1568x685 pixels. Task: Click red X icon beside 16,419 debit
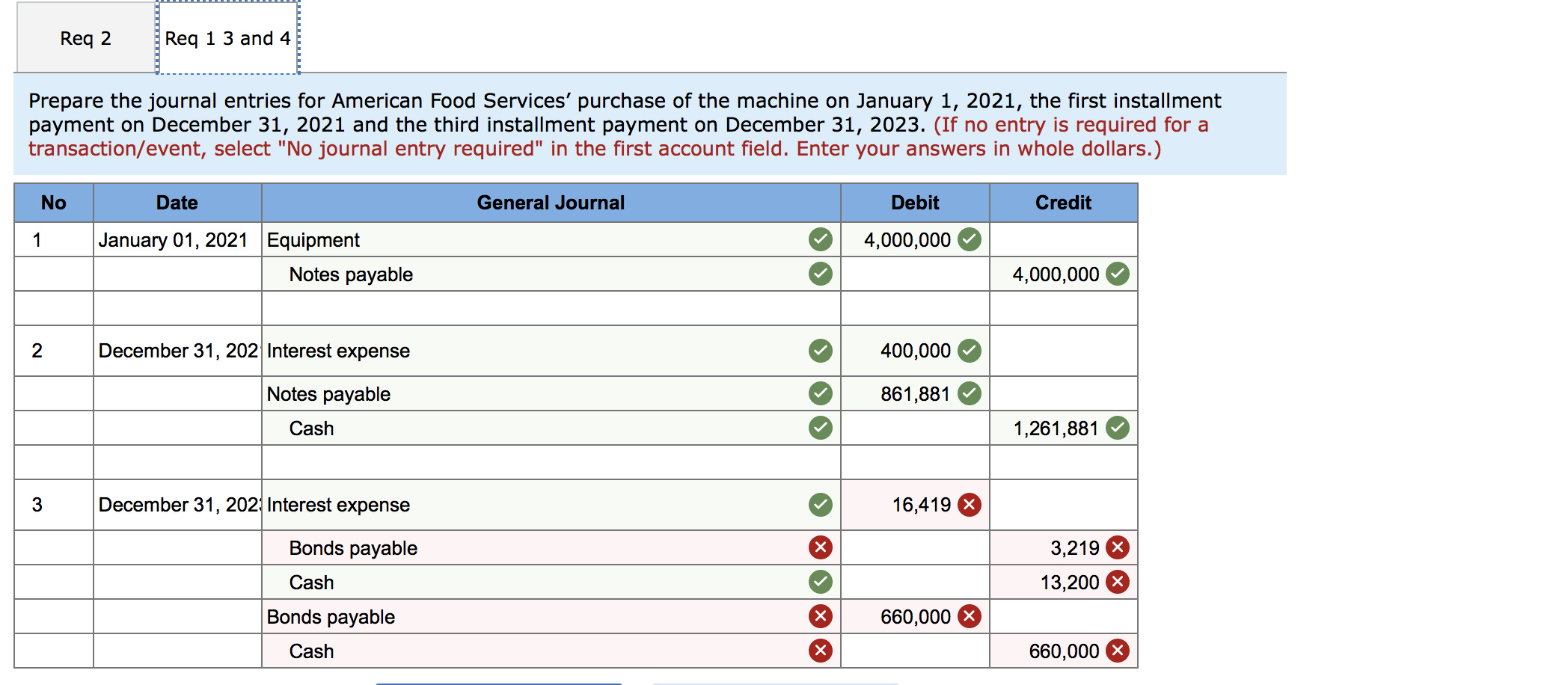(x=969, y=504)
